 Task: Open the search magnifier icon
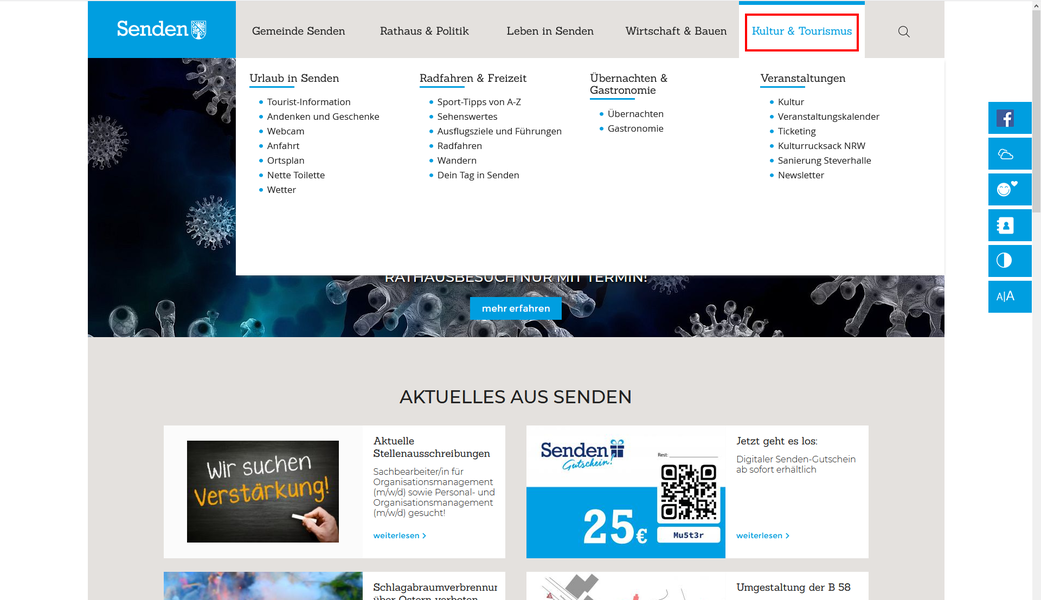(x=904, y=31)
